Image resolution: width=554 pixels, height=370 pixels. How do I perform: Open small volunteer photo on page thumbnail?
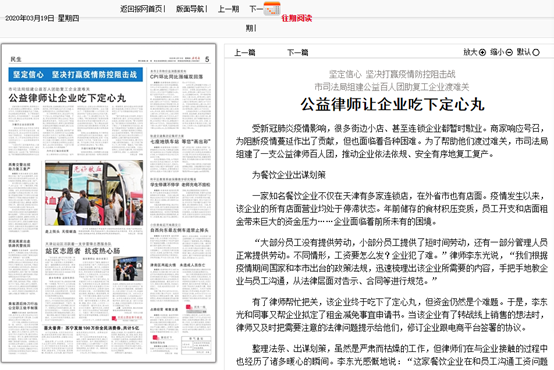click(128, 269)
